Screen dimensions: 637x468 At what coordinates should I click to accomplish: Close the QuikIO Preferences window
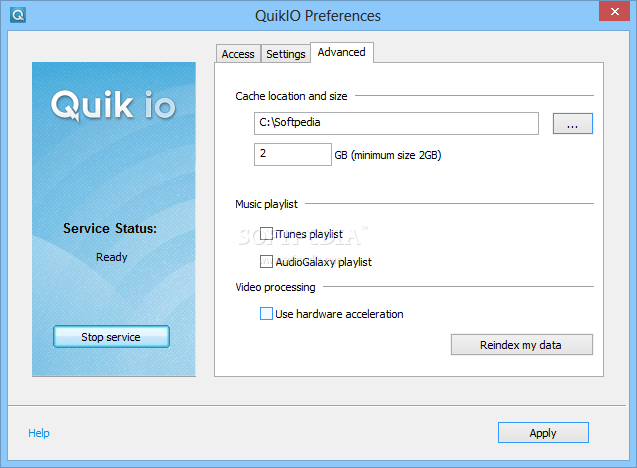[614, 11]
